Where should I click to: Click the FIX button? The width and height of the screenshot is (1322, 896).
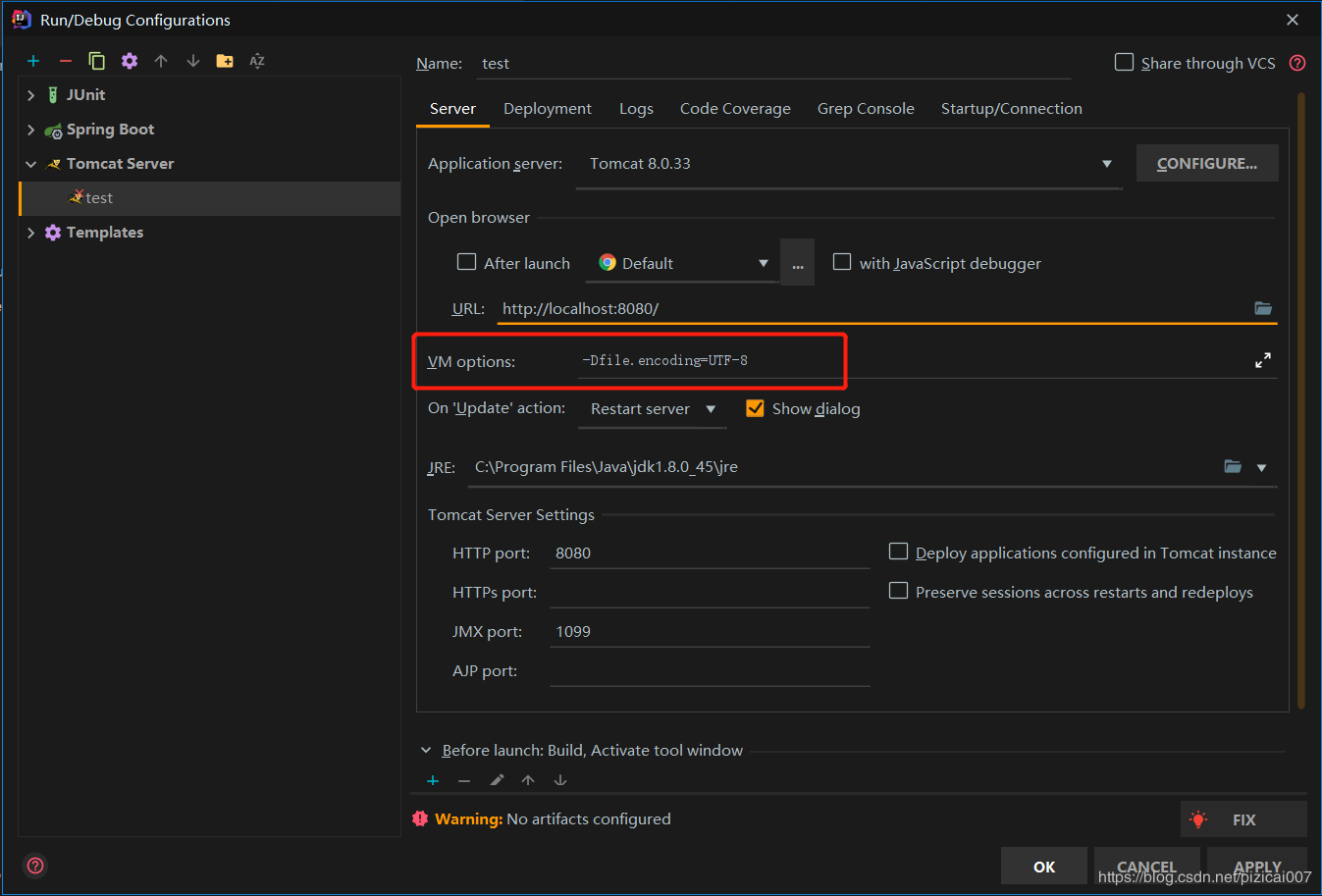click(x=1243, y=819)
